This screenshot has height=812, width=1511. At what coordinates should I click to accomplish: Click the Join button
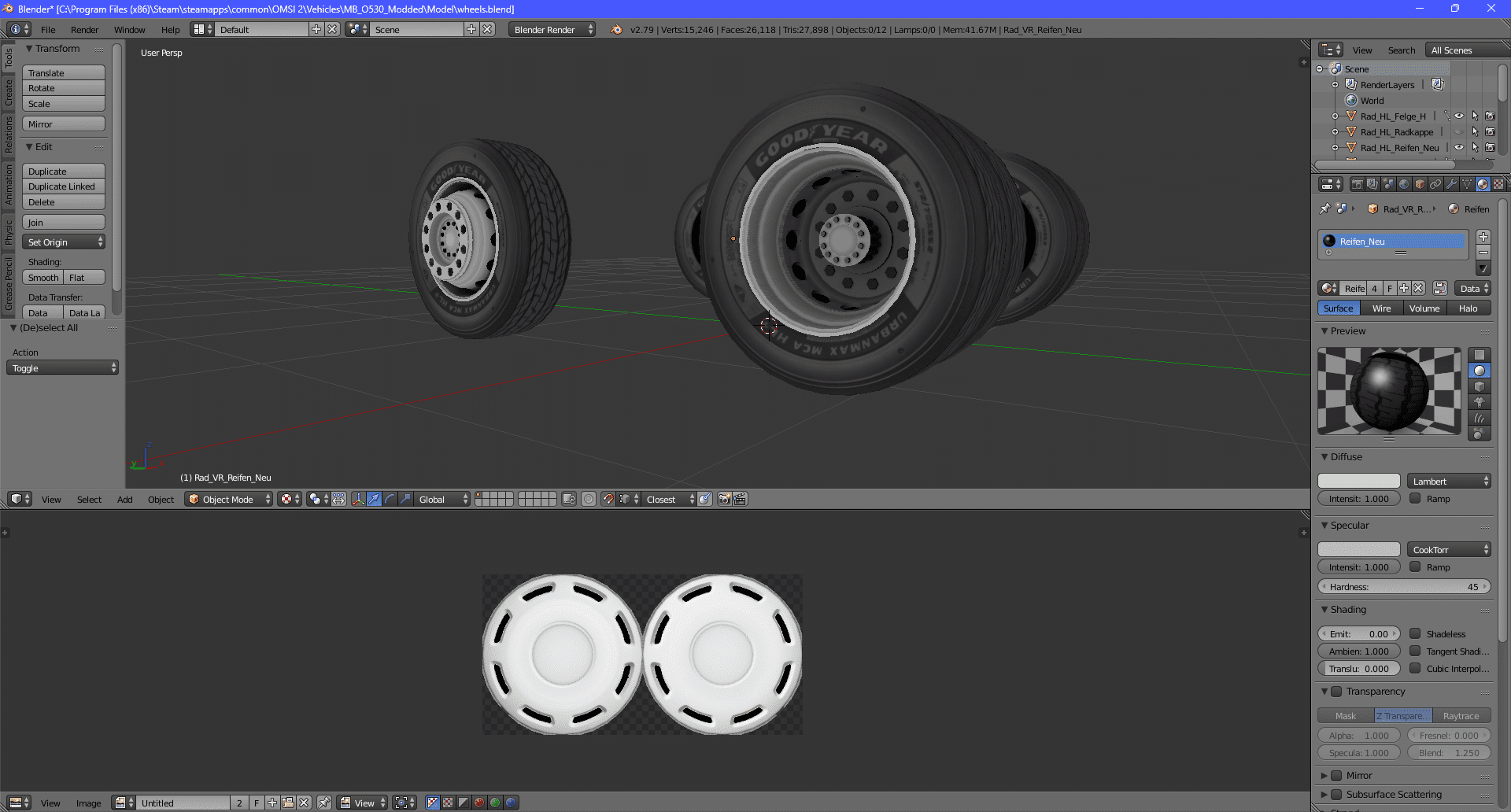pos(64,223)
